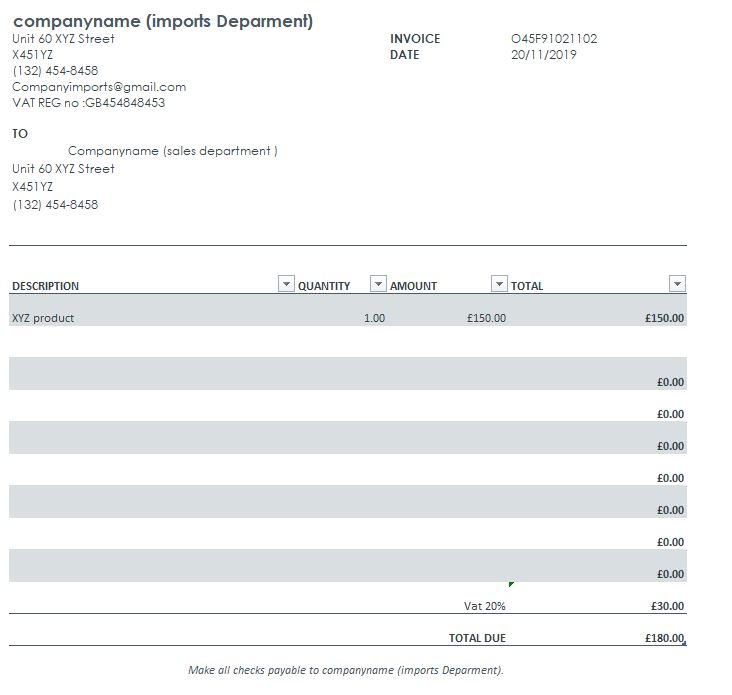Click the bold £150.00 total cell
Screen dimensions: 732x695
pos(664,318)
